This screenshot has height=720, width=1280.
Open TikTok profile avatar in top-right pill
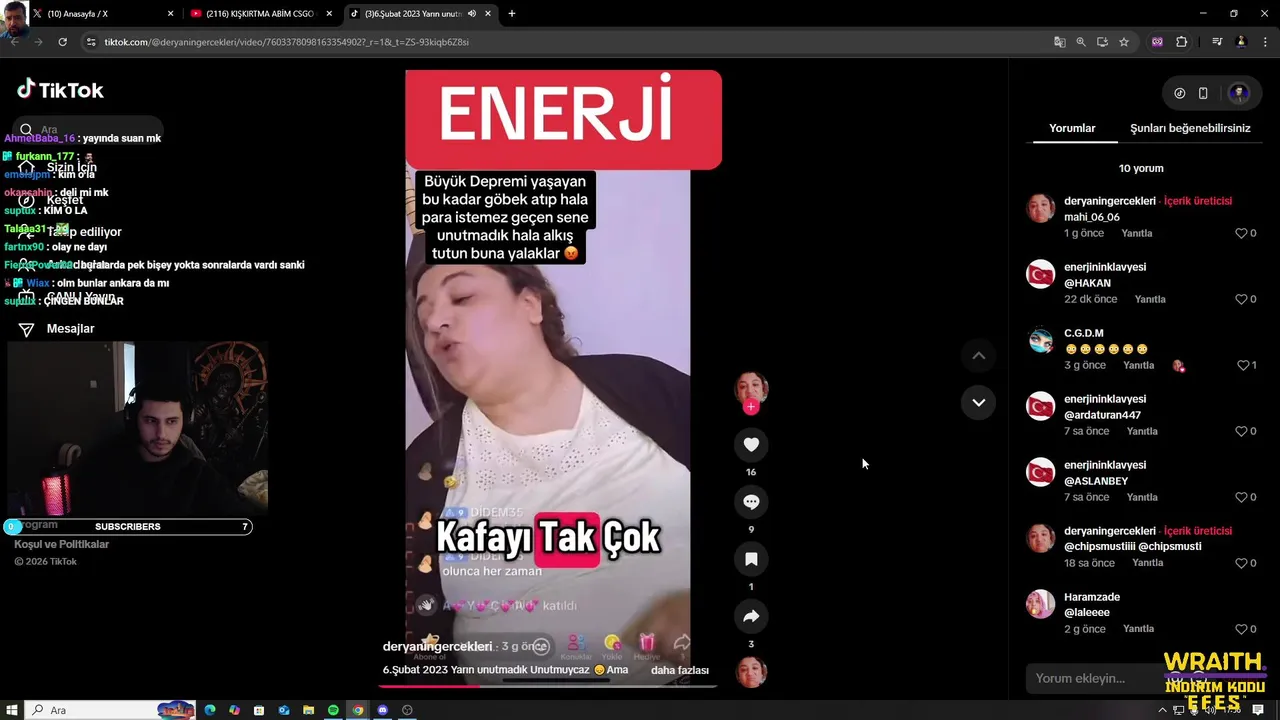coord(1239,93)
